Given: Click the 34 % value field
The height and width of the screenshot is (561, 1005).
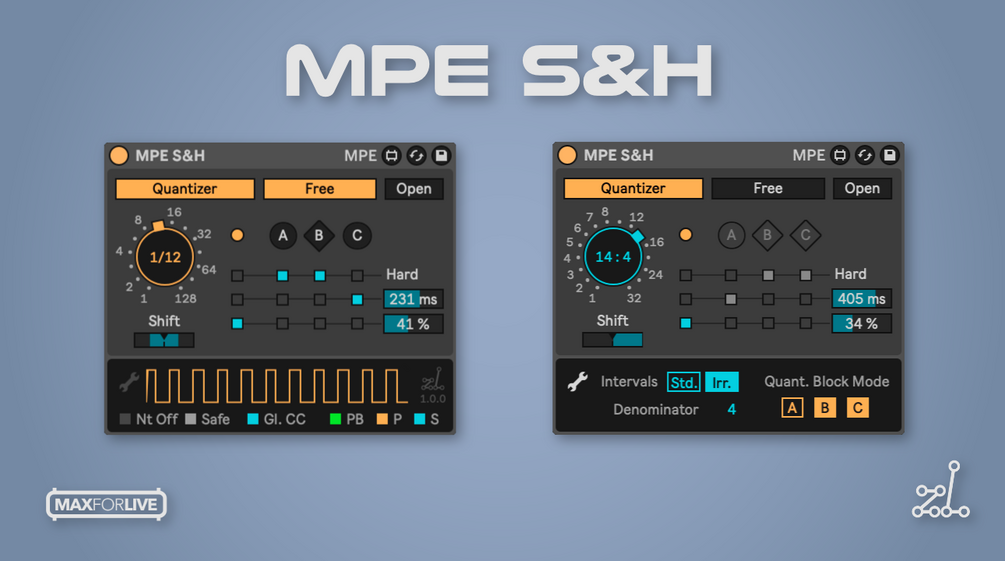Looking at the screenshot, I should coord(861,324).
